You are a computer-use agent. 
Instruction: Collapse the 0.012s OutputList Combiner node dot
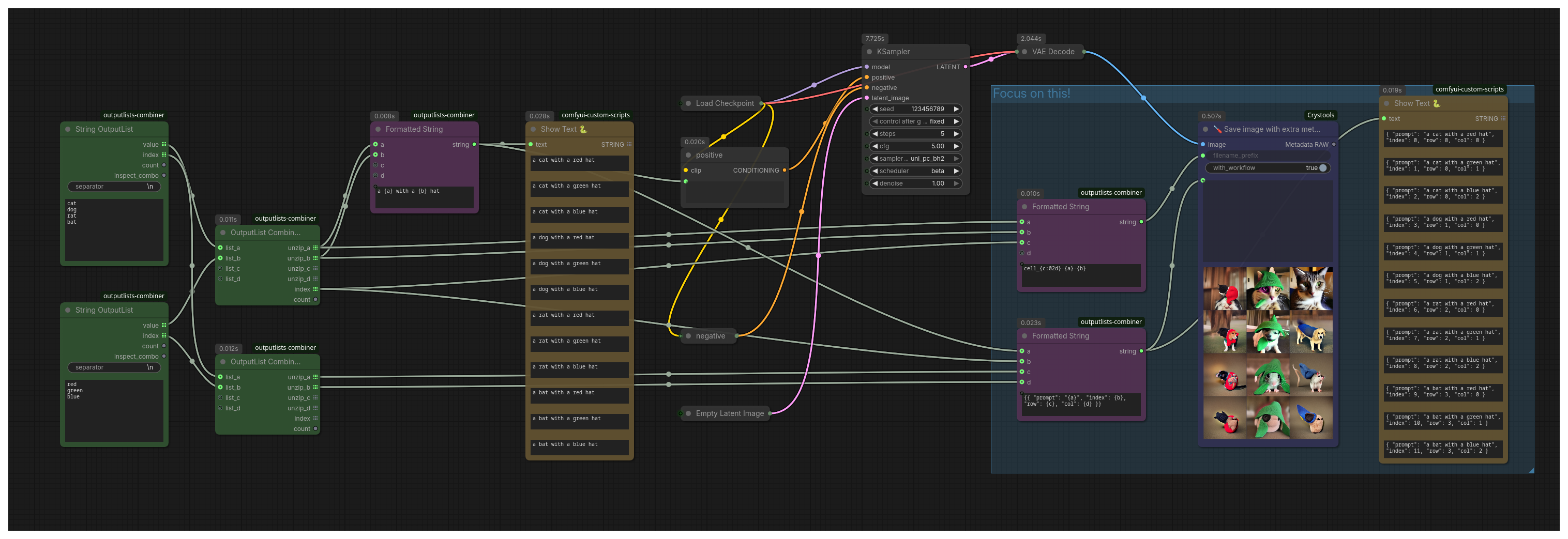tap(223, 362)
